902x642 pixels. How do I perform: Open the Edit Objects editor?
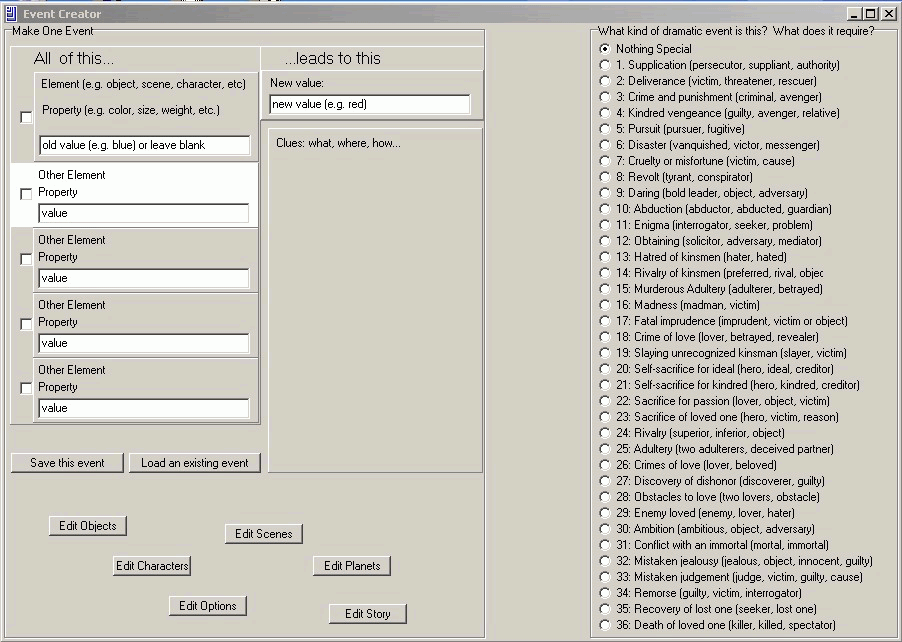tap(88, 526)
